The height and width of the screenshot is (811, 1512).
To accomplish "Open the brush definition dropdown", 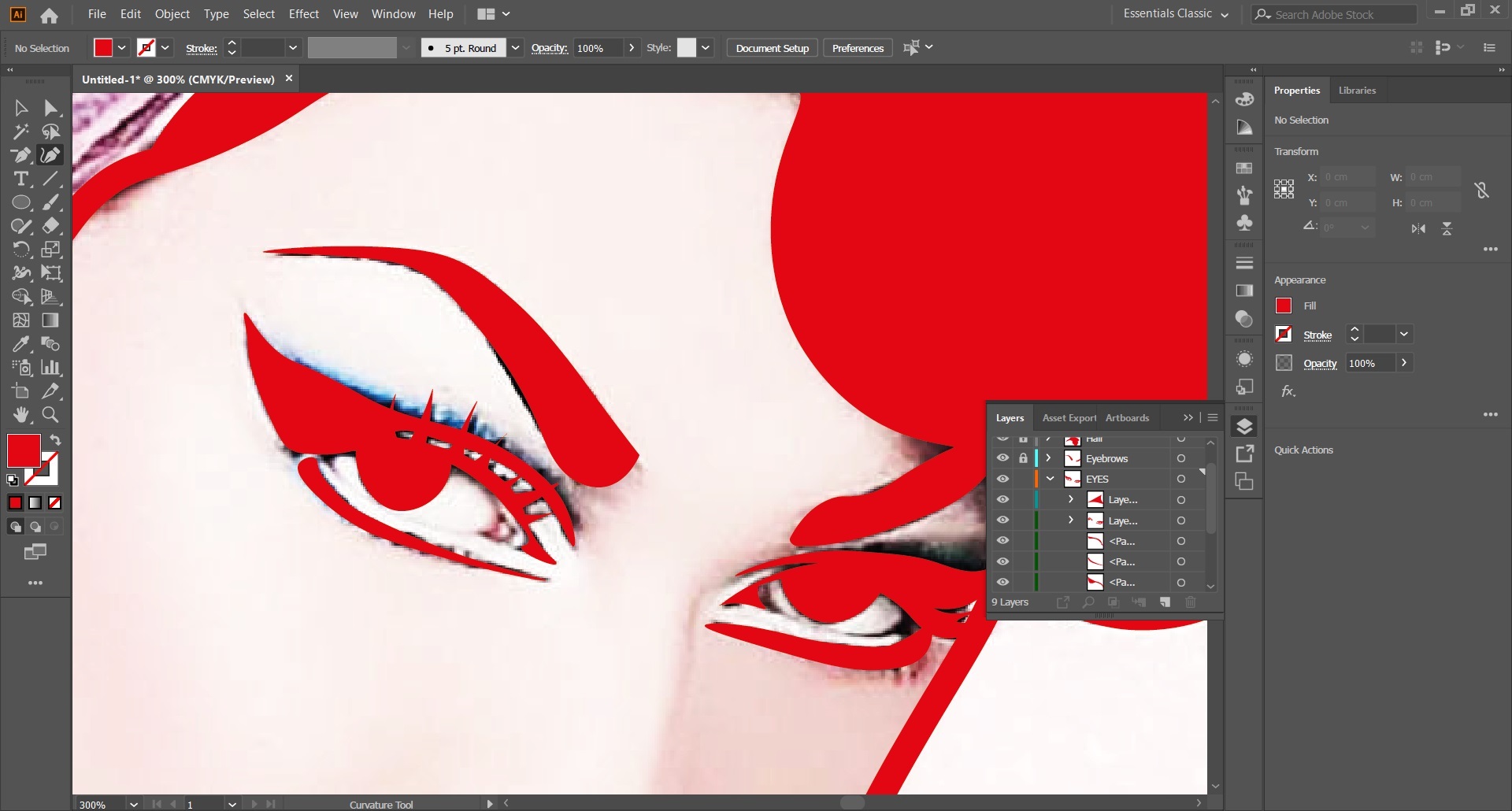I will (515, 48).
